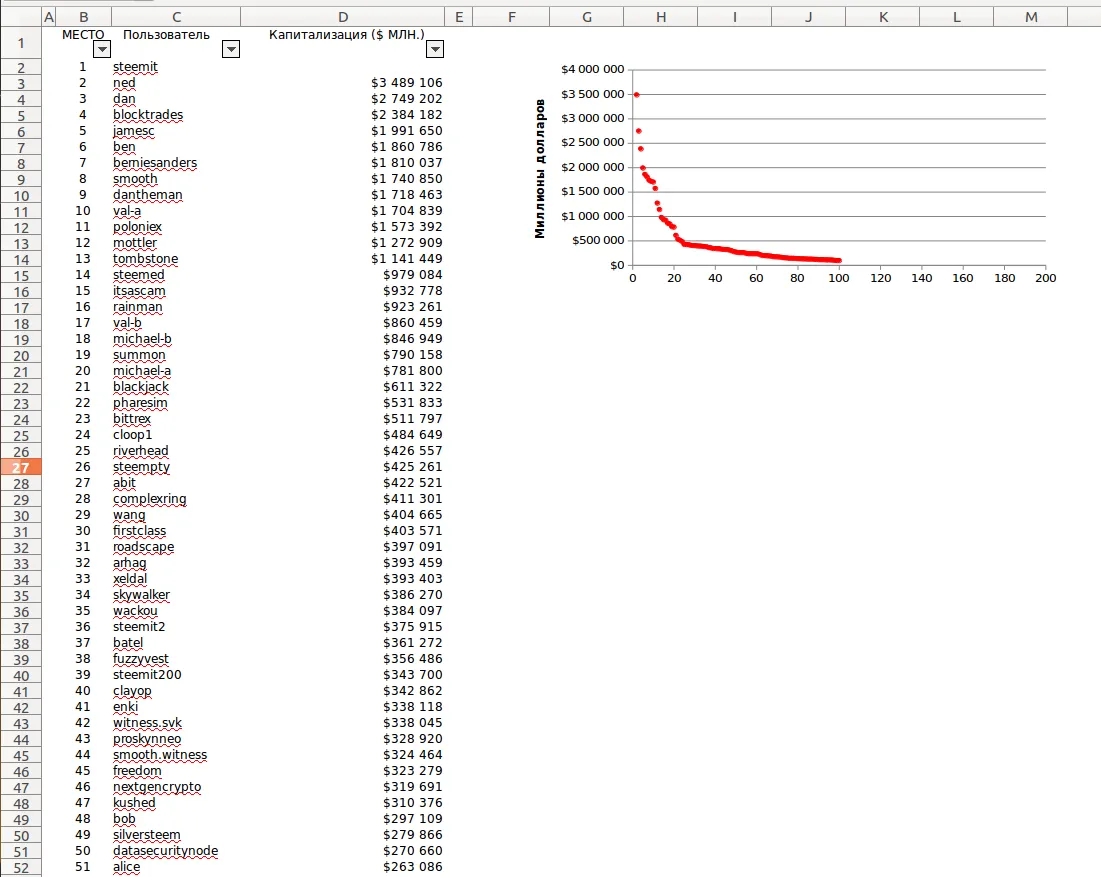Select column D header
This screenshot has width=1101, height=877.
coord(343,17)
